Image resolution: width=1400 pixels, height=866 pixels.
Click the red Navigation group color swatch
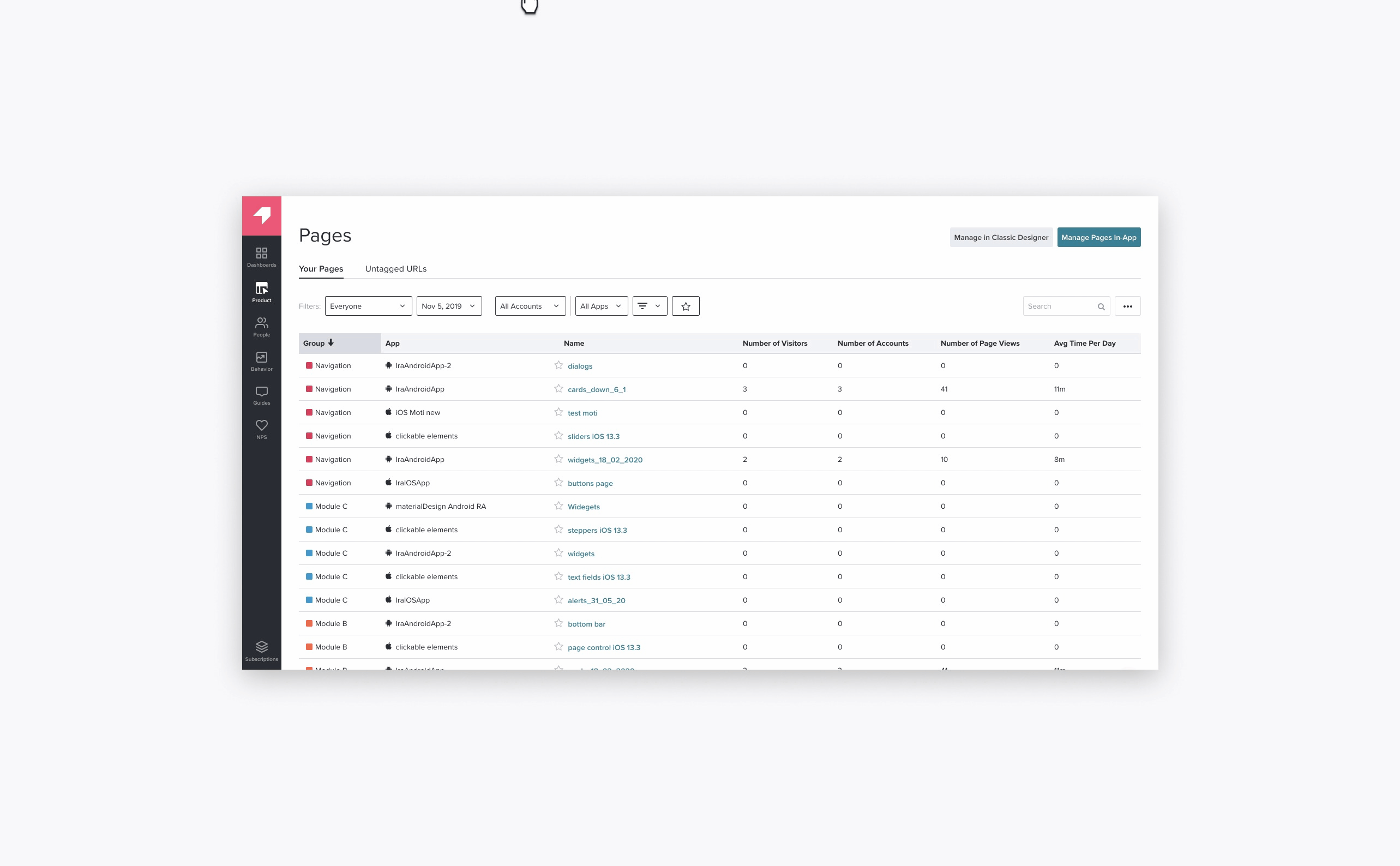click(309, 365)
